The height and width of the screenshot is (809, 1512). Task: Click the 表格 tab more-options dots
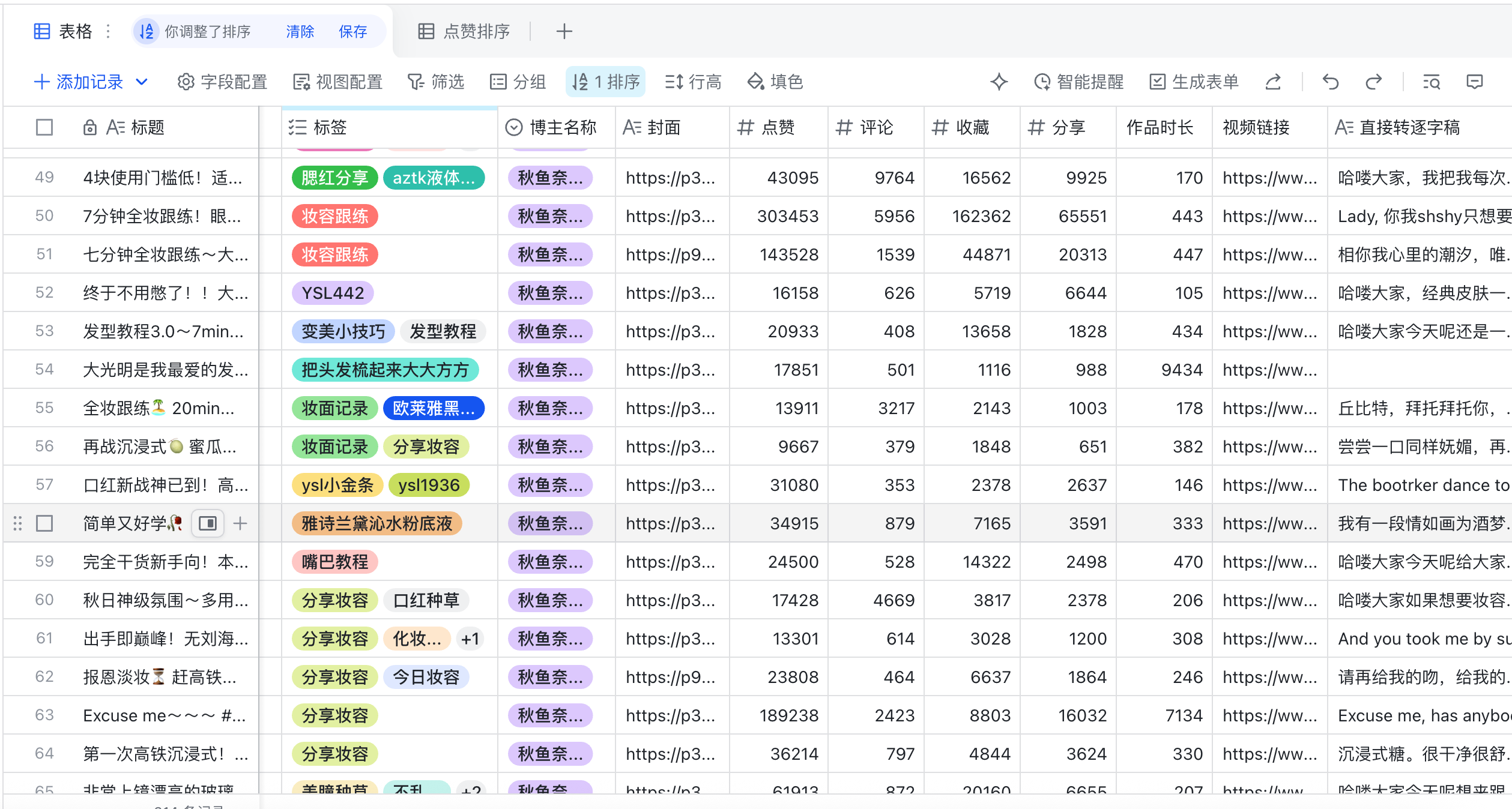click(x=108, y=31)
